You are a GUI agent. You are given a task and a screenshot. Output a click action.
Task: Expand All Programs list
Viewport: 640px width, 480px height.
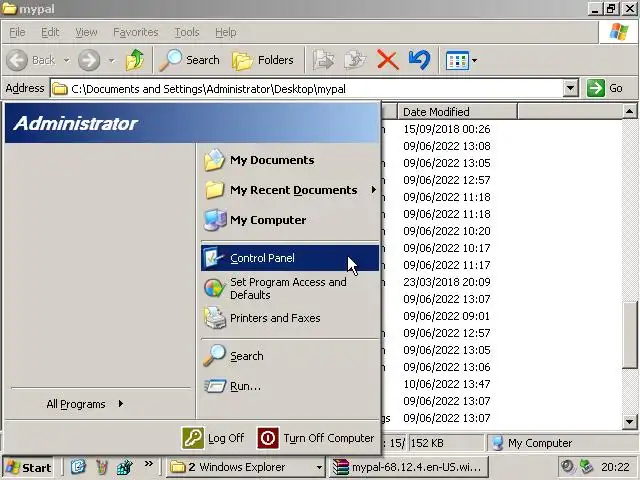tap(85, 404)
